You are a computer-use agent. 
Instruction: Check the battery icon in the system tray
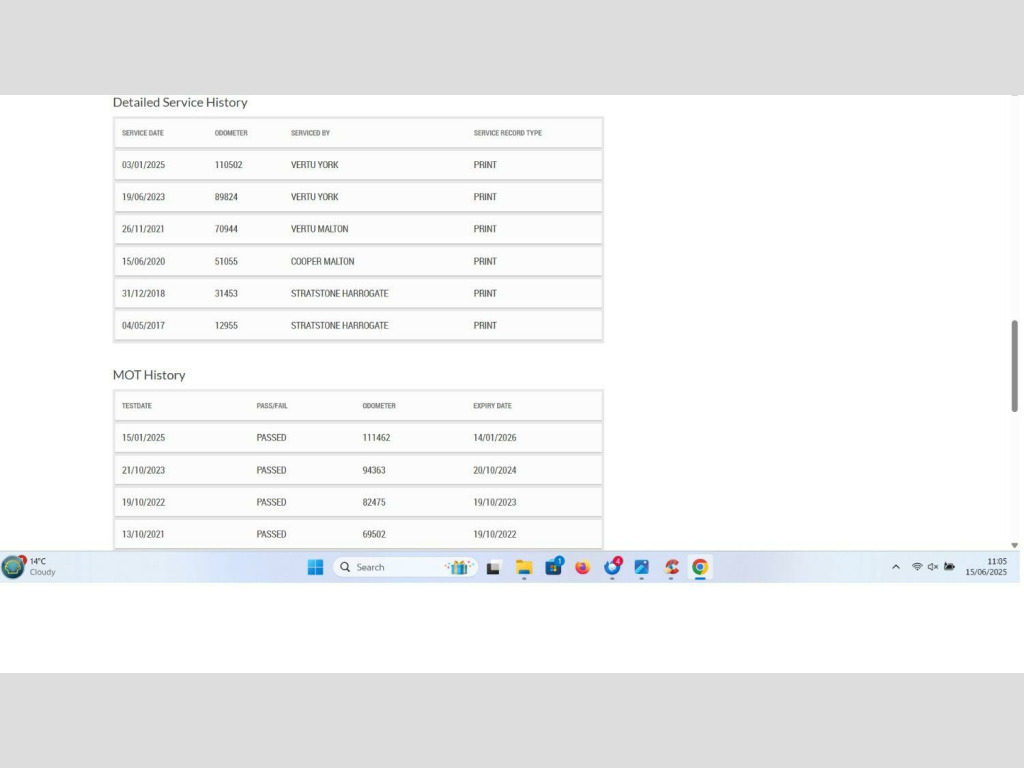pyautogui.click(x=949, y=567)
